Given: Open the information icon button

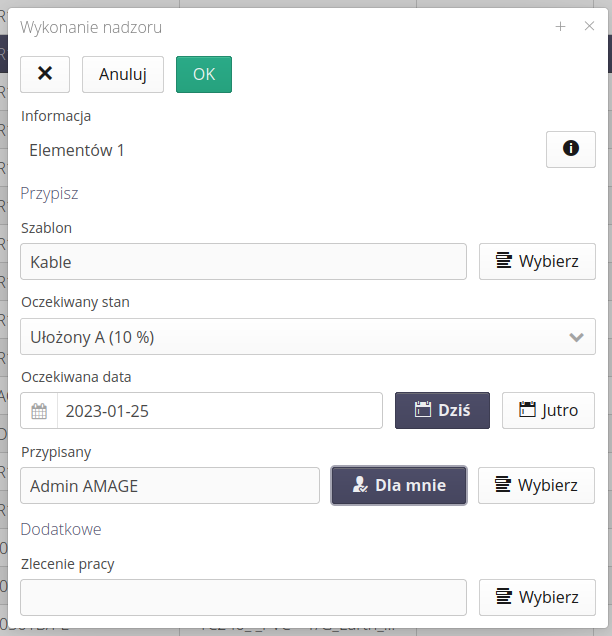Looking at the screenshot, I should 571,149.
